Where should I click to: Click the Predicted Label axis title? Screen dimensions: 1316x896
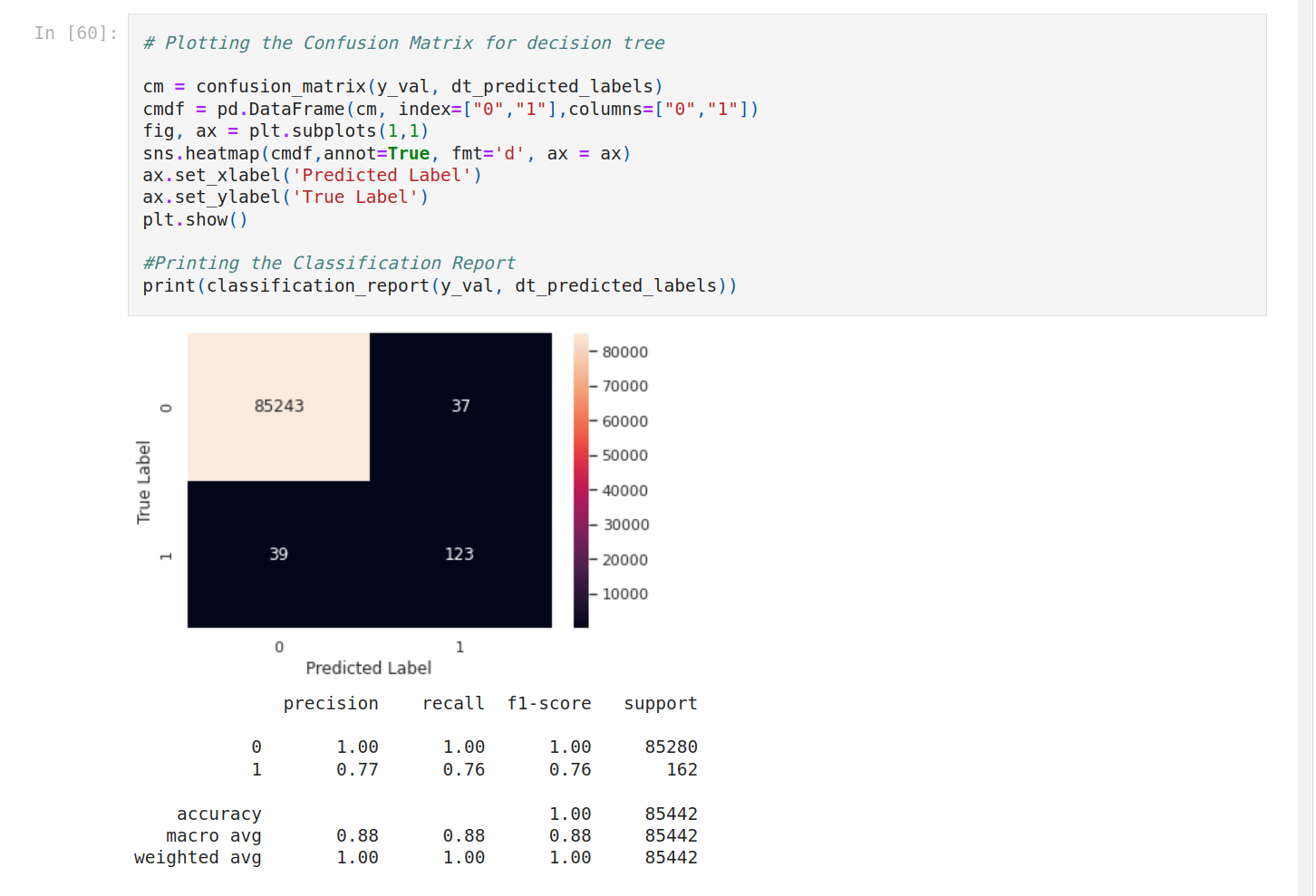369,668
